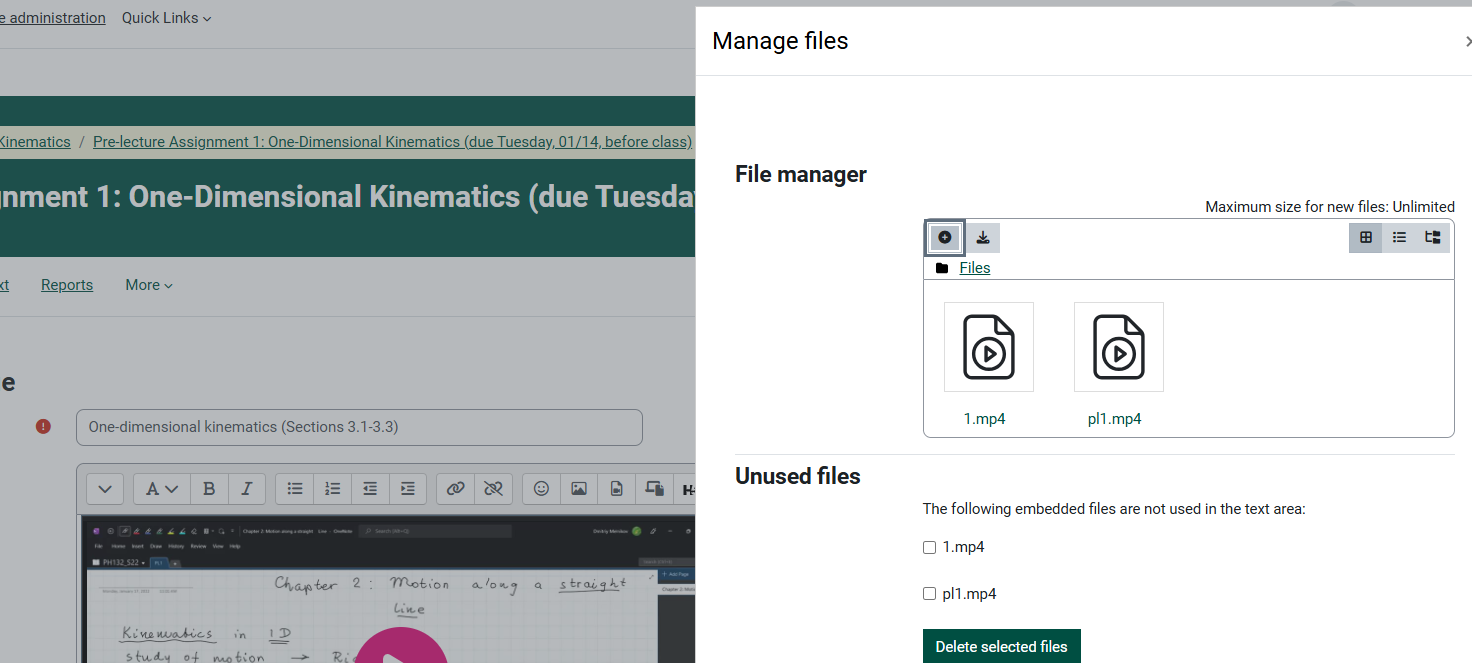Expand the editor toolbar with the chevron

point(104,488)
